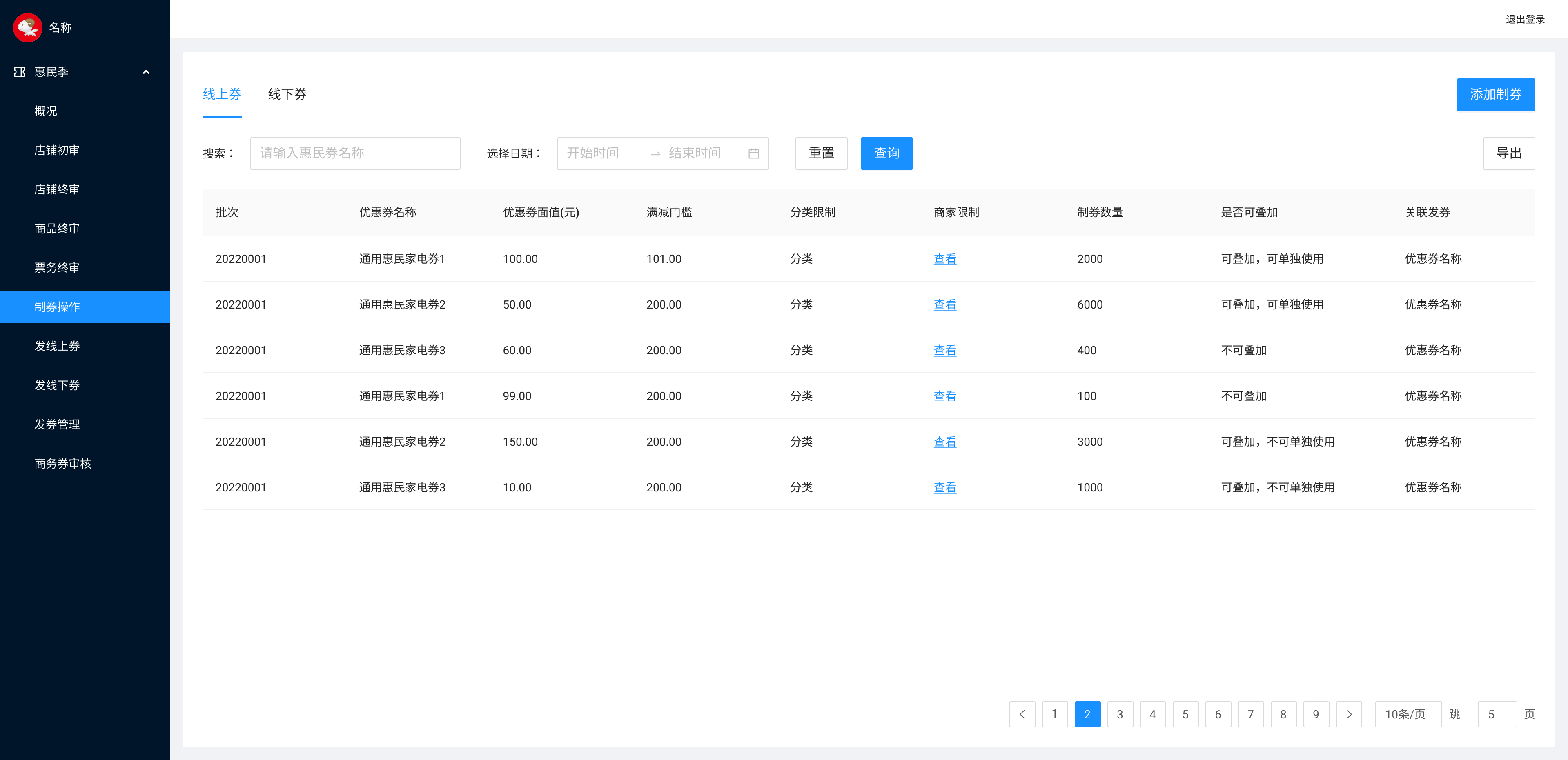Go to page 1

1055,714
